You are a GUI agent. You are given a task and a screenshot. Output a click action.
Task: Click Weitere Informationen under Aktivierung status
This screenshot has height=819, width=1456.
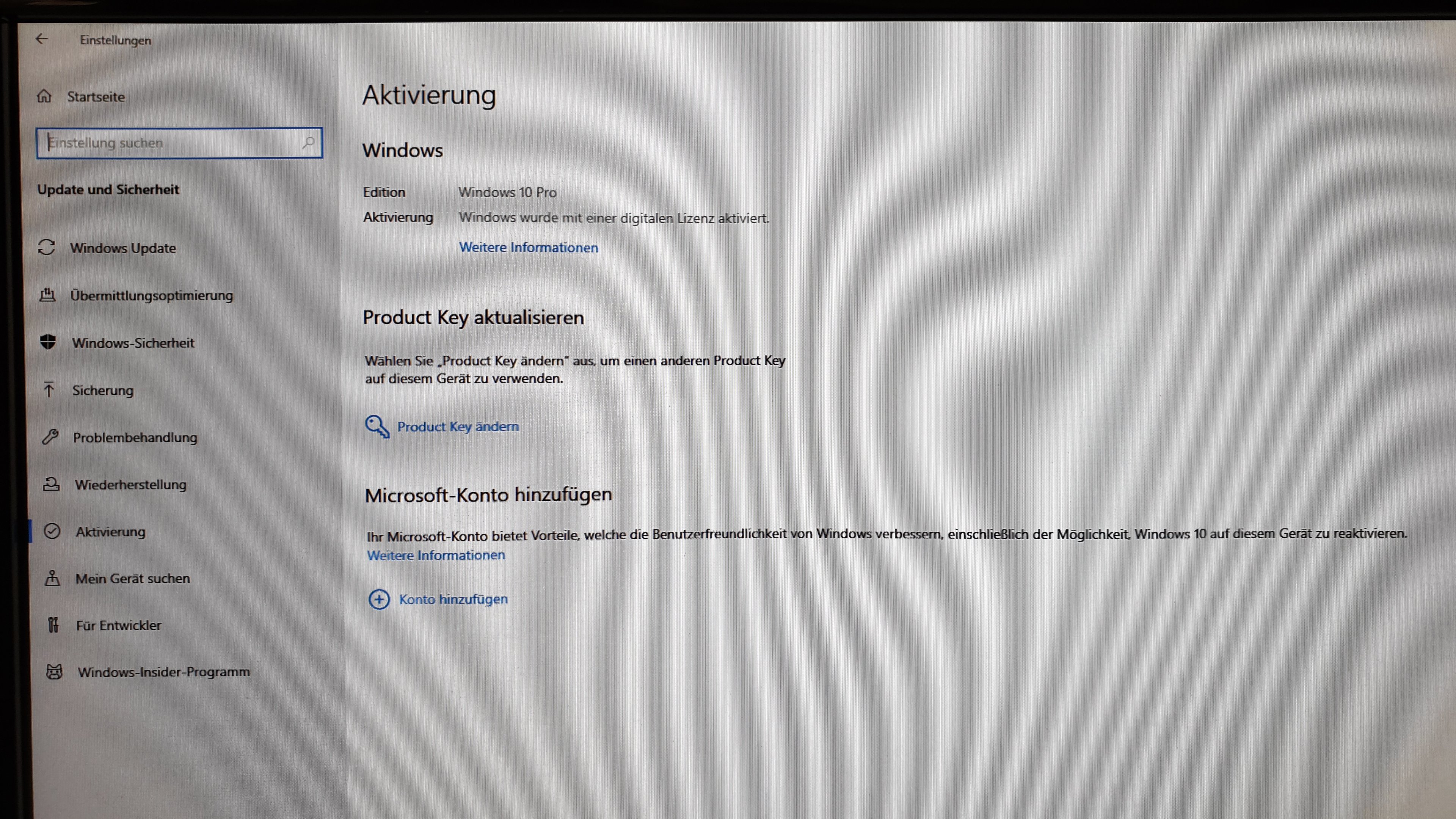click(x=529, y=248)
